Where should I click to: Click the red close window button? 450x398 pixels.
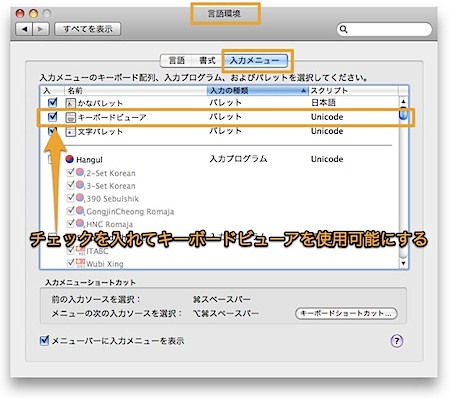[20, 14]
